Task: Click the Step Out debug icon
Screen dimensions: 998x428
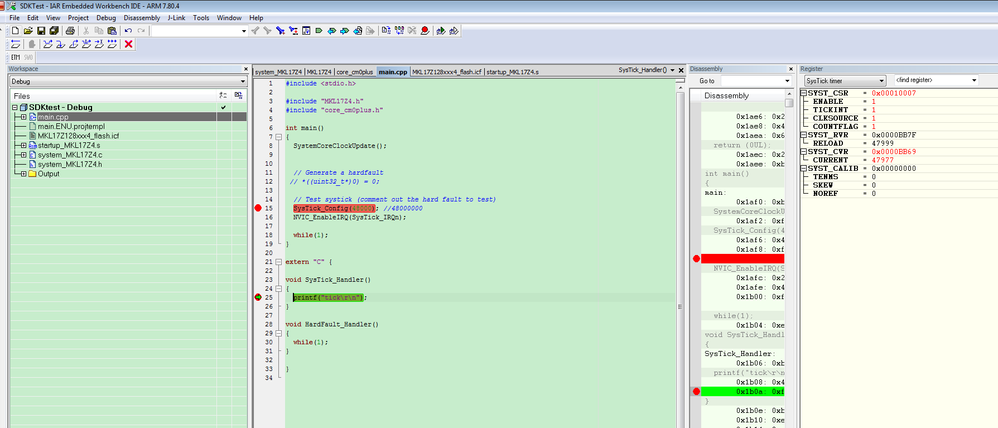Action: point(73,44)
